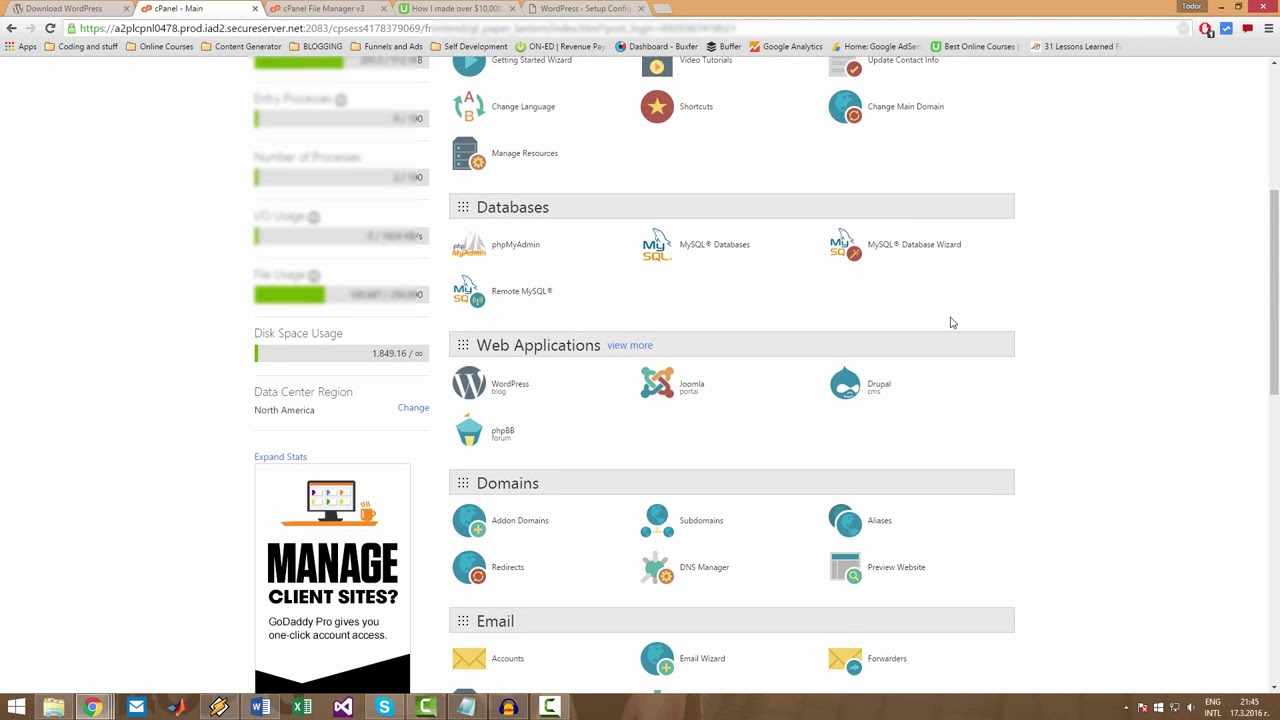Image resolution: width=1280 pixels, height=720 pixels.
Task: Switch to the WordPress Setup Config tab
Action: click(x=585, y=9)
